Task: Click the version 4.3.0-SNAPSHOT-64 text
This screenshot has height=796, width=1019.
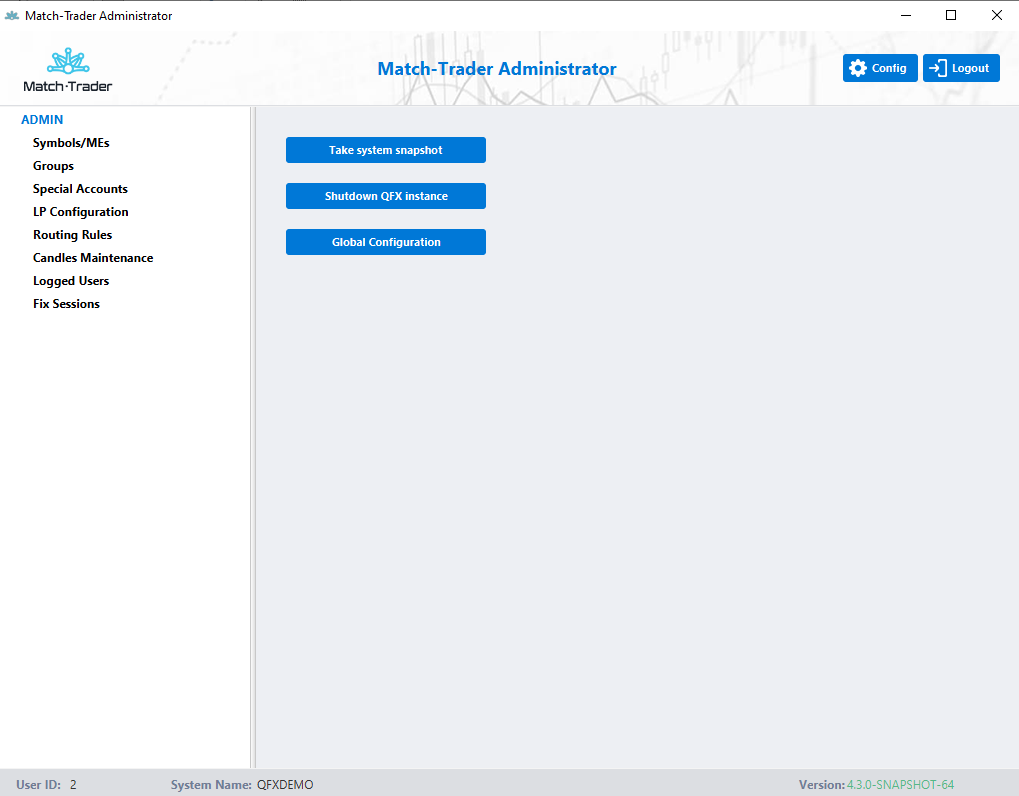Action: click(x=900, y=785)
